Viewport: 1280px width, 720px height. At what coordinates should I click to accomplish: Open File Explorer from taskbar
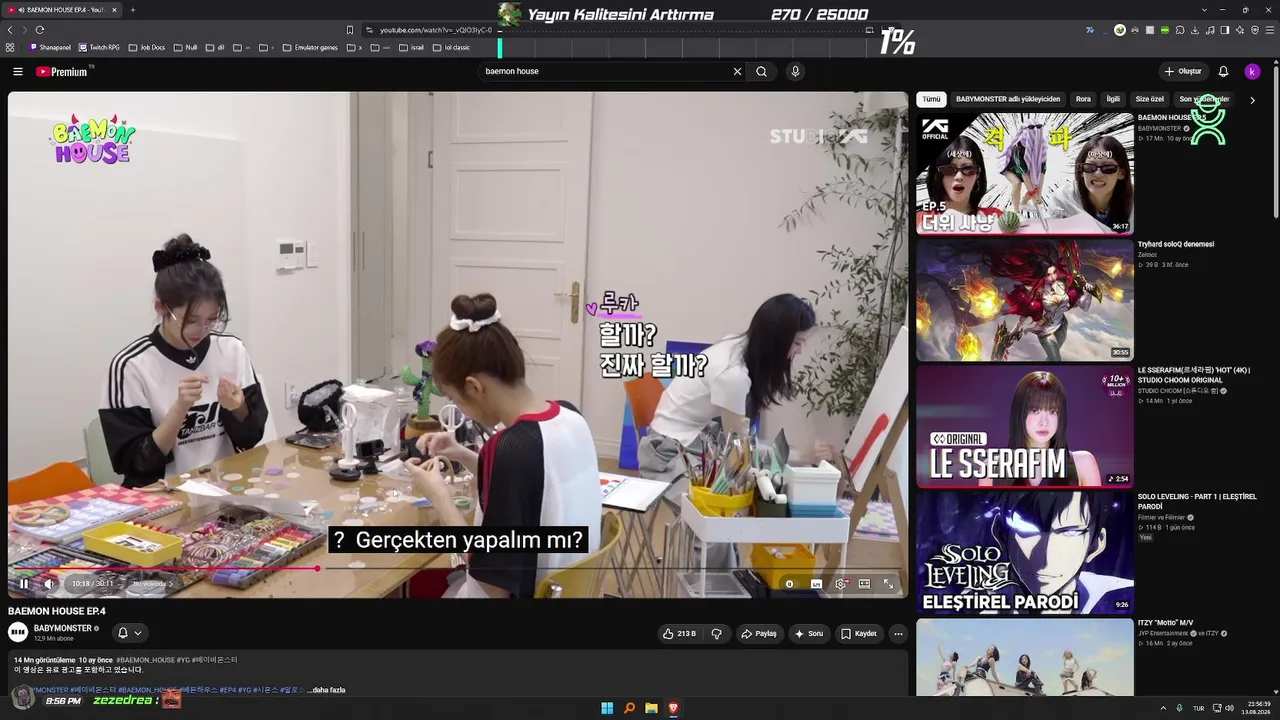click(651, 708)
